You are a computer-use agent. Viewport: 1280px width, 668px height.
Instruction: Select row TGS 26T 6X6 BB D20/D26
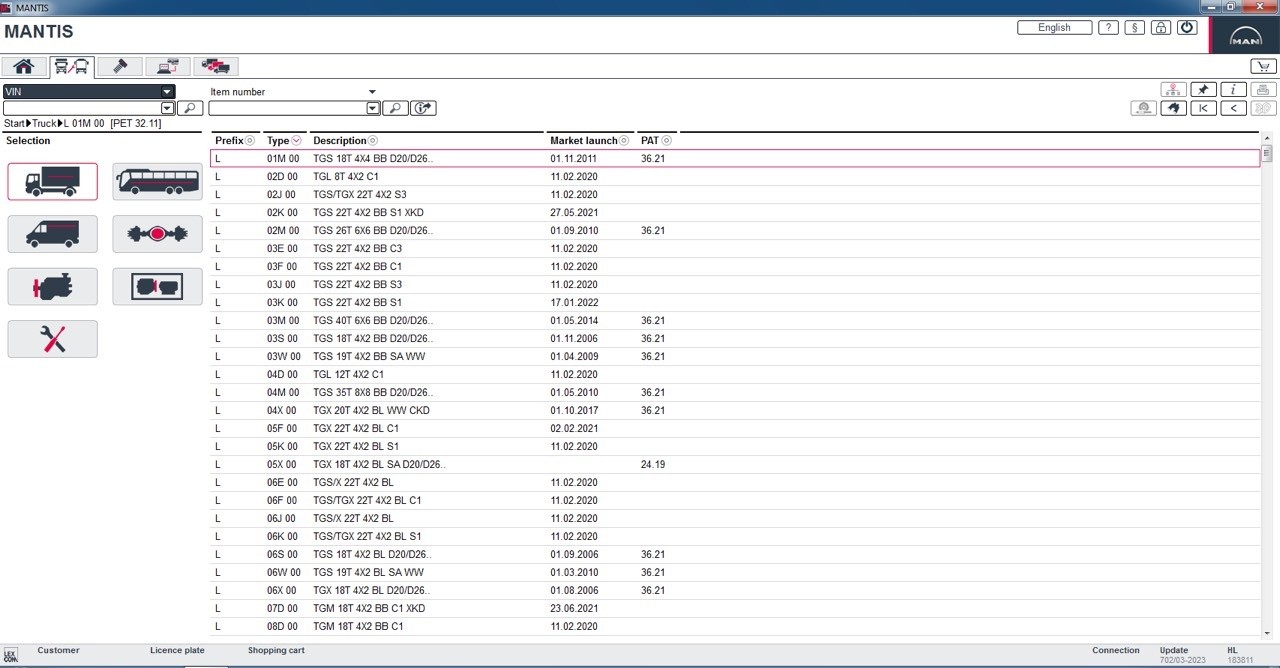click(x=735, y=230)
